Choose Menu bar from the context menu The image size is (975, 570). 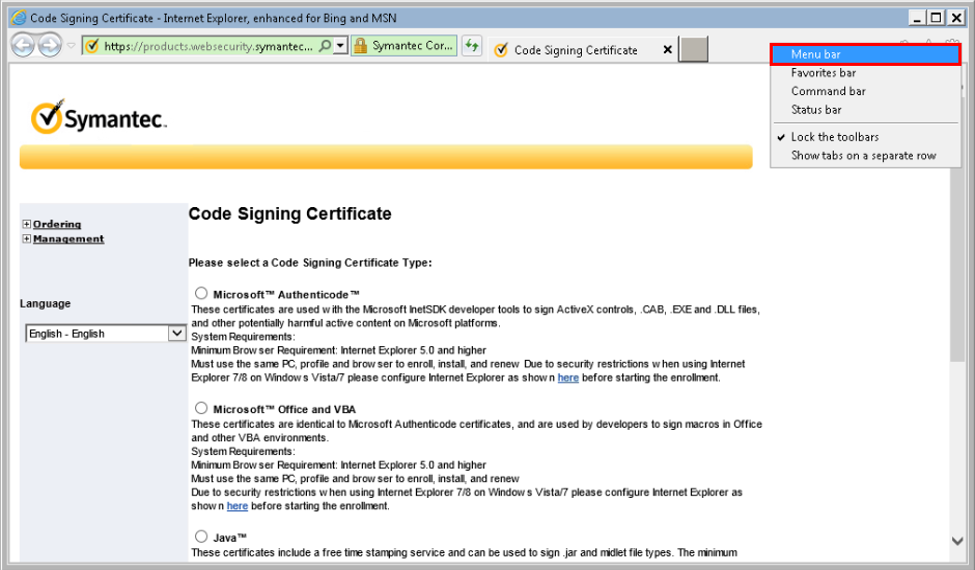click(865, 54)
